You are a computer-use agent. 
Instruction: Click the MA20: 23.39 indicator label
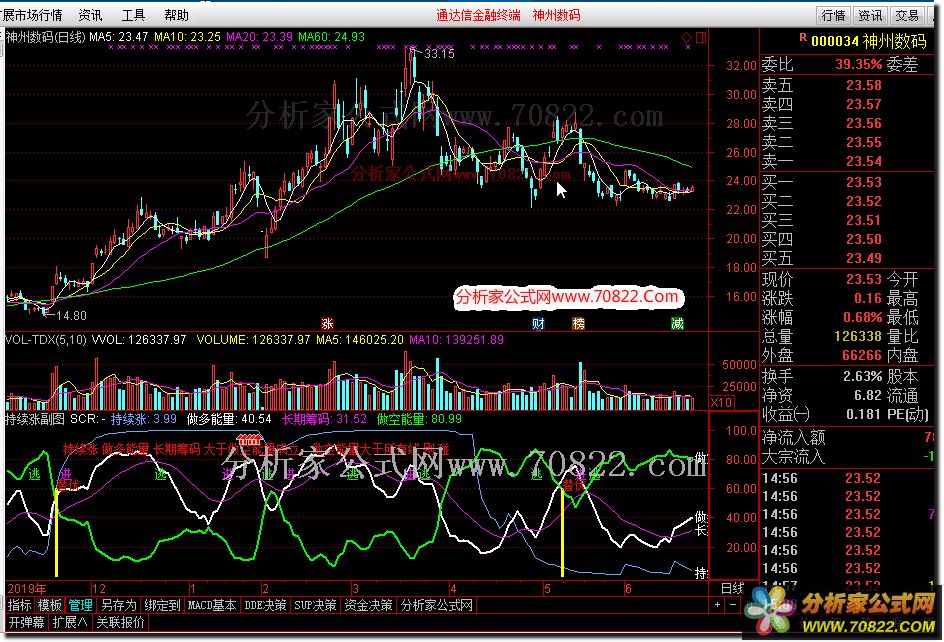(x=259, y=37)
